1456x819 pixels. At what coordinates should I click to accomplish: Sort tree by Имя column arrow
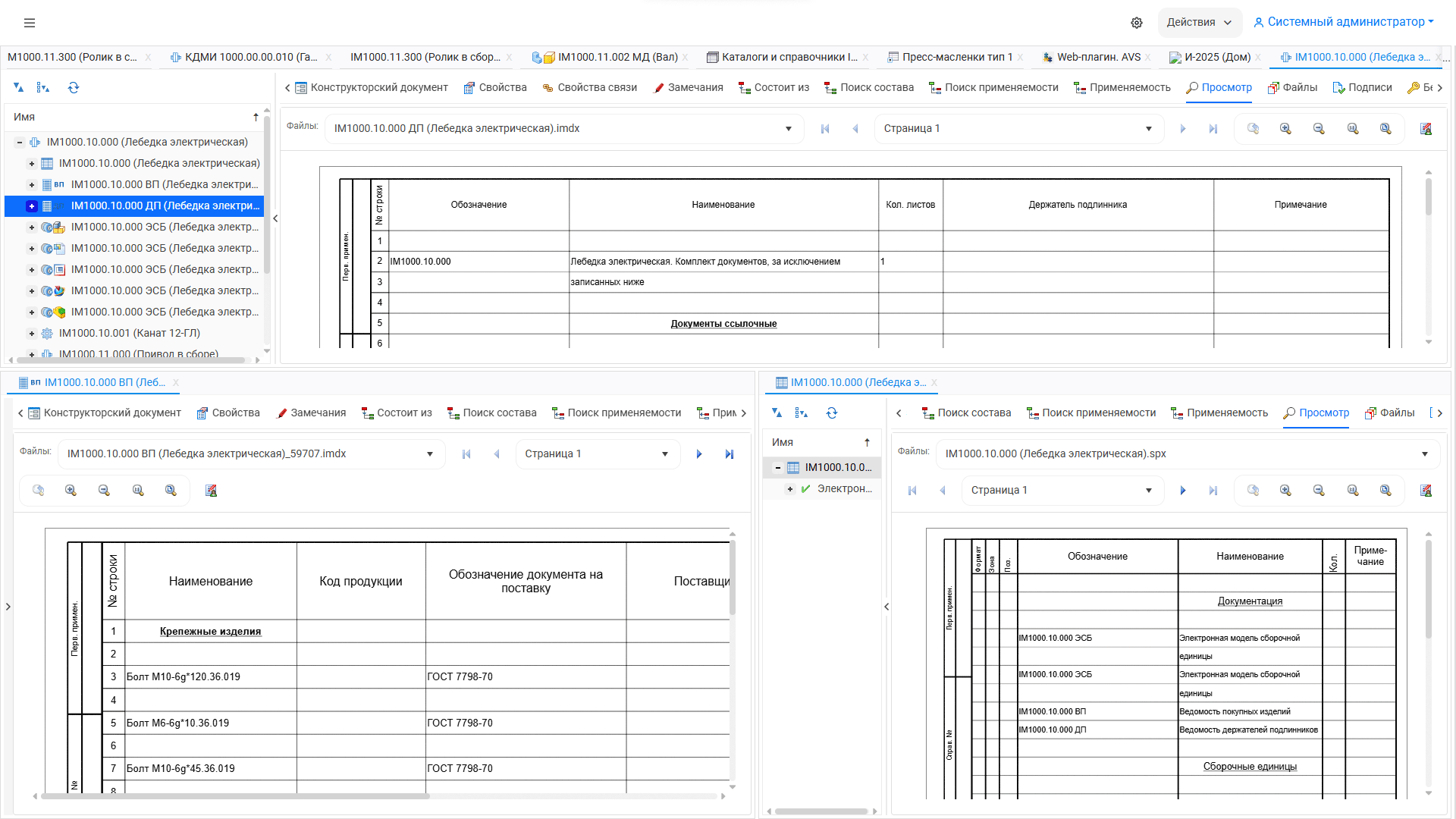coord(256,118)
